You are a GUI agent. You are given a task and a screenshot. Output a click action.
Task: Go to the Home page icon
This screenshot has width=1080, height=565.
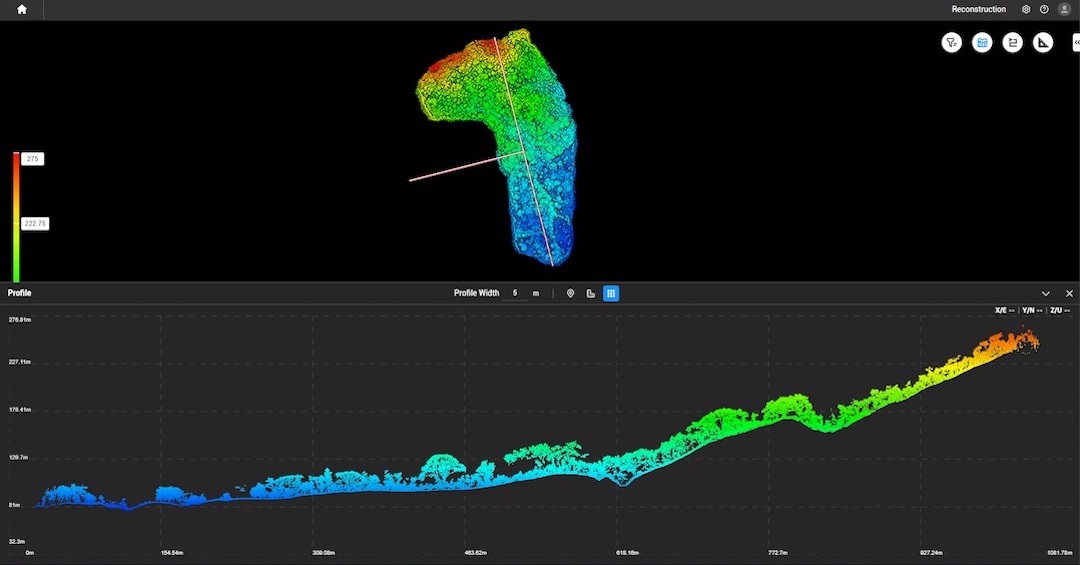pyautogui.click(x=22, y=9)
